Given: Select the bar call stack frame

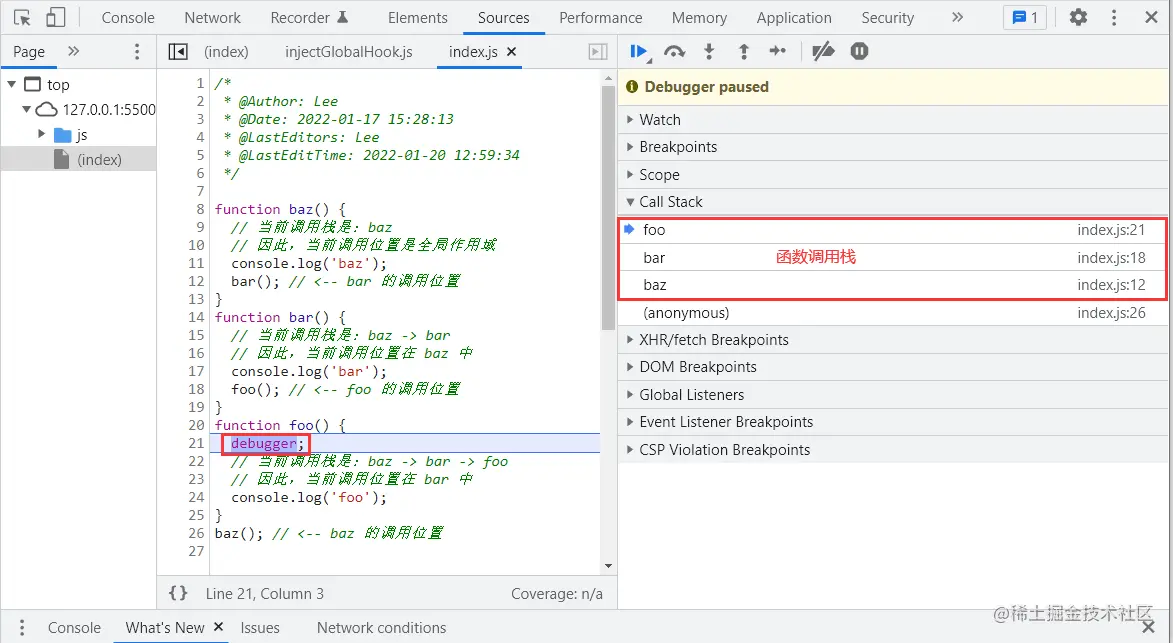Looking at the screenshot, I should [892, 257].
